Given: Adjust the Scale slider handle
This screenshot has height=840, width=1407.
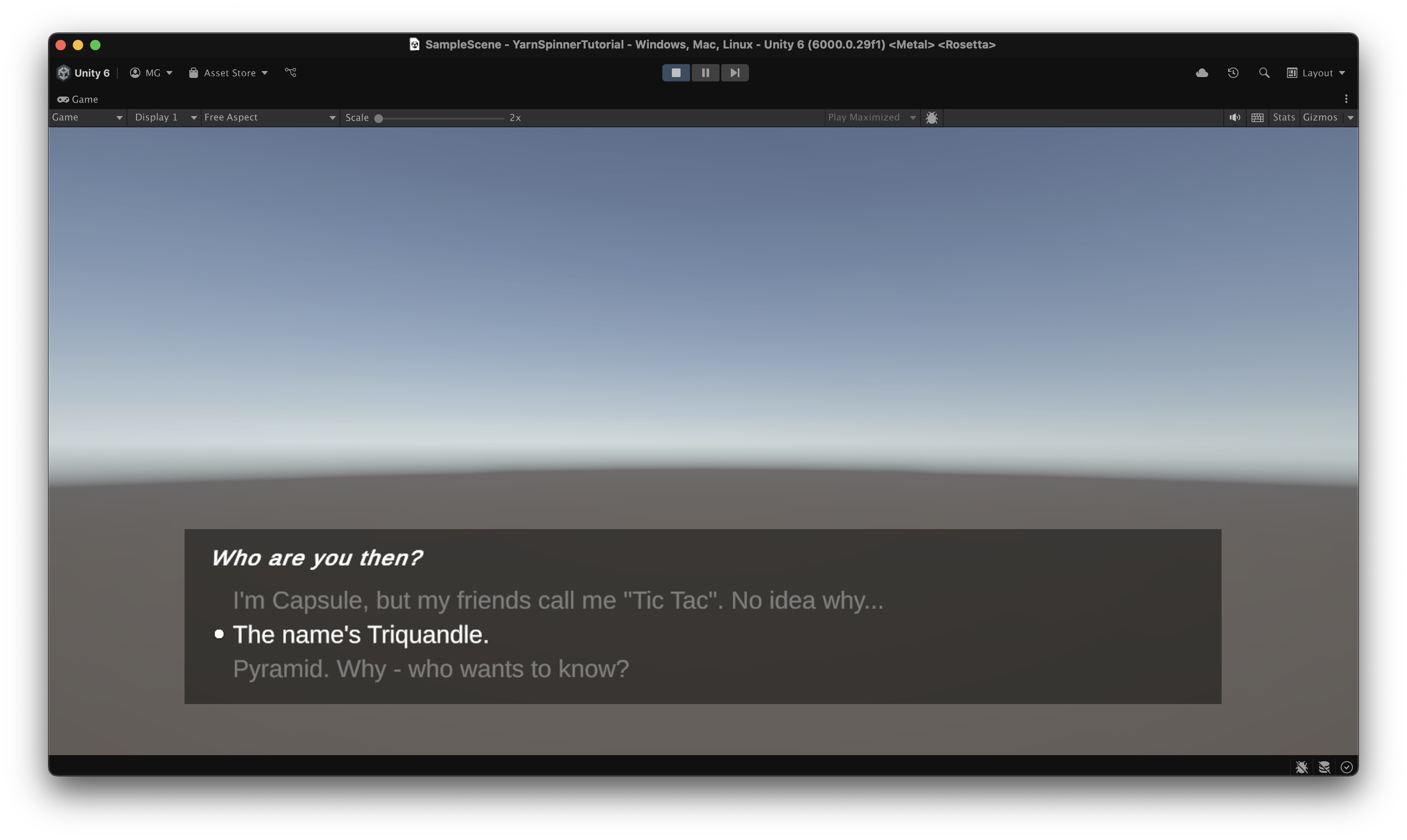Looking at the screenshot, I should [x=379, y=118].
